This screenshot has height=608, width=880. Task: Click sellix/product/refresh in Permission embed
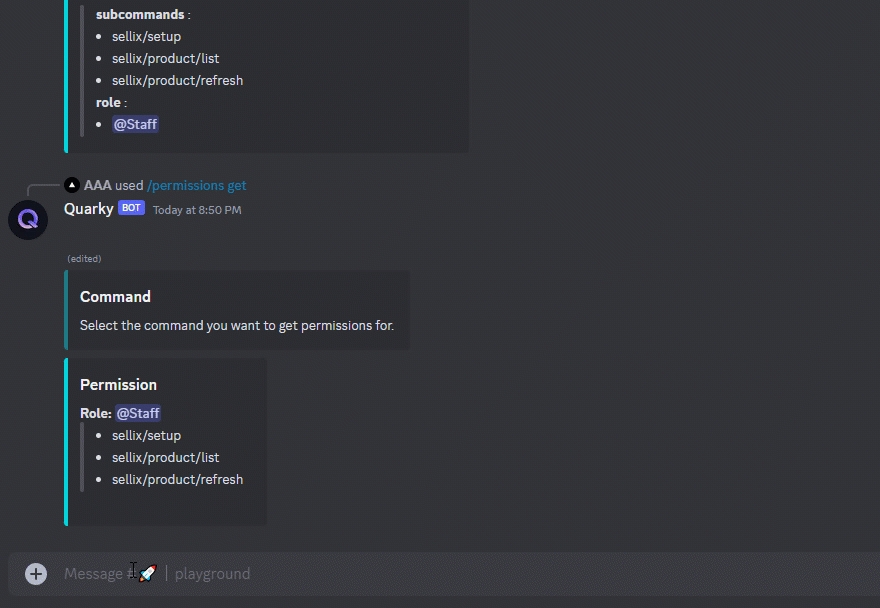177,479
